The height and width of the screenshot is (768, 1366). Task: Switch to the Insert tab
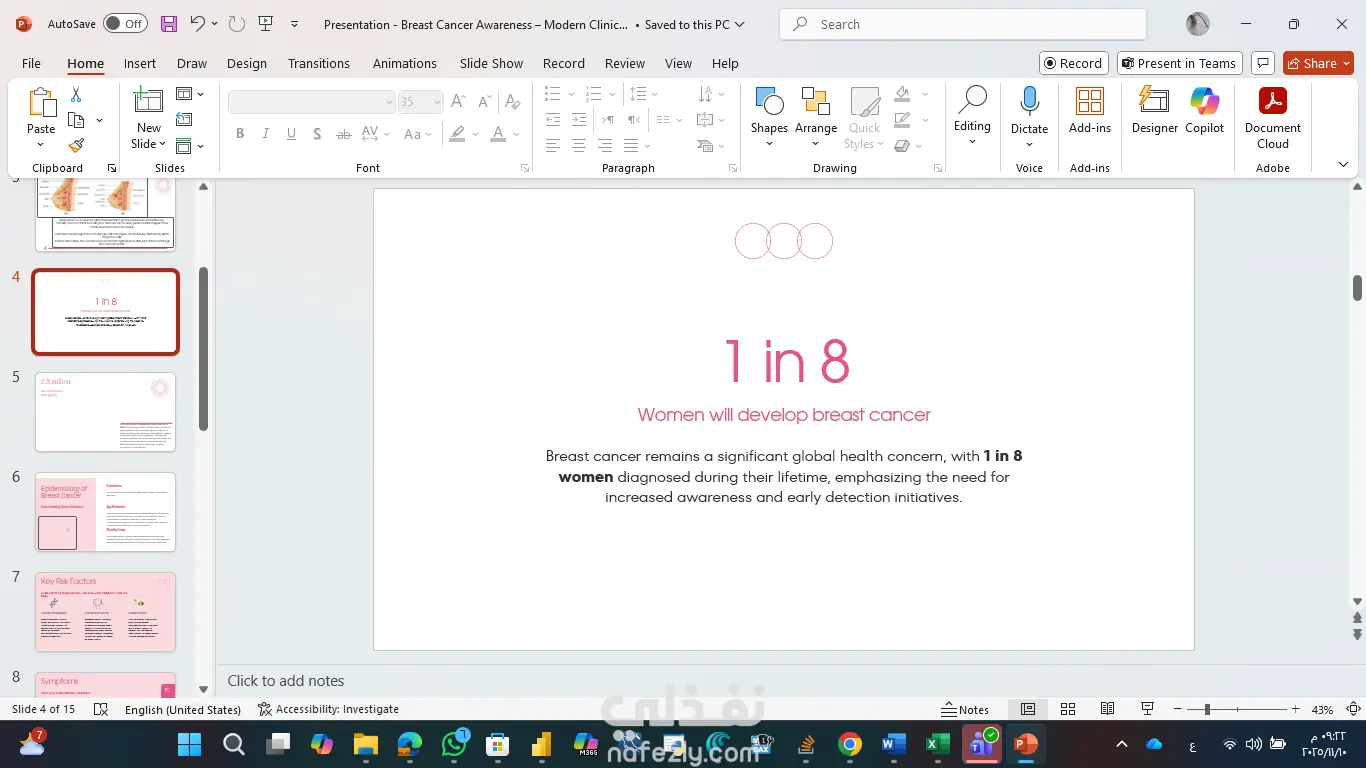pyautogui.click(x=140, y=63)
